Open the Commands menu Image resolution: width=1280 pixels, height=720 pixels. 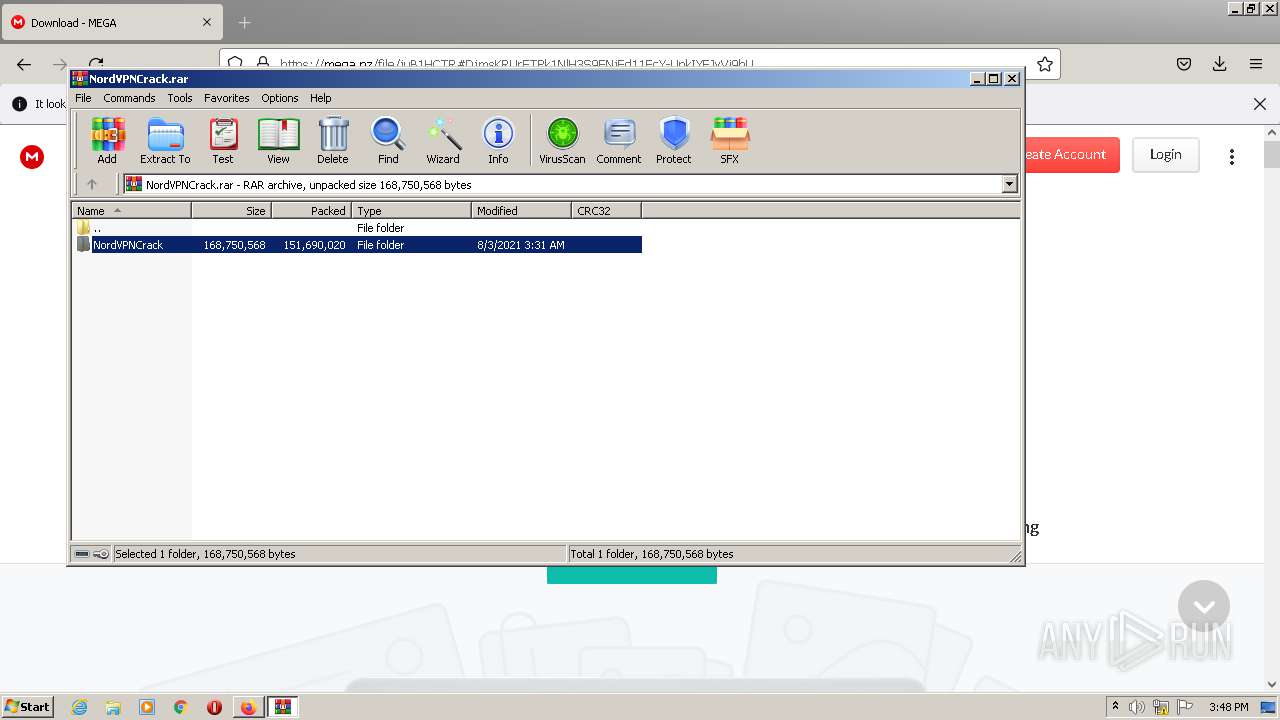(129, 98)
